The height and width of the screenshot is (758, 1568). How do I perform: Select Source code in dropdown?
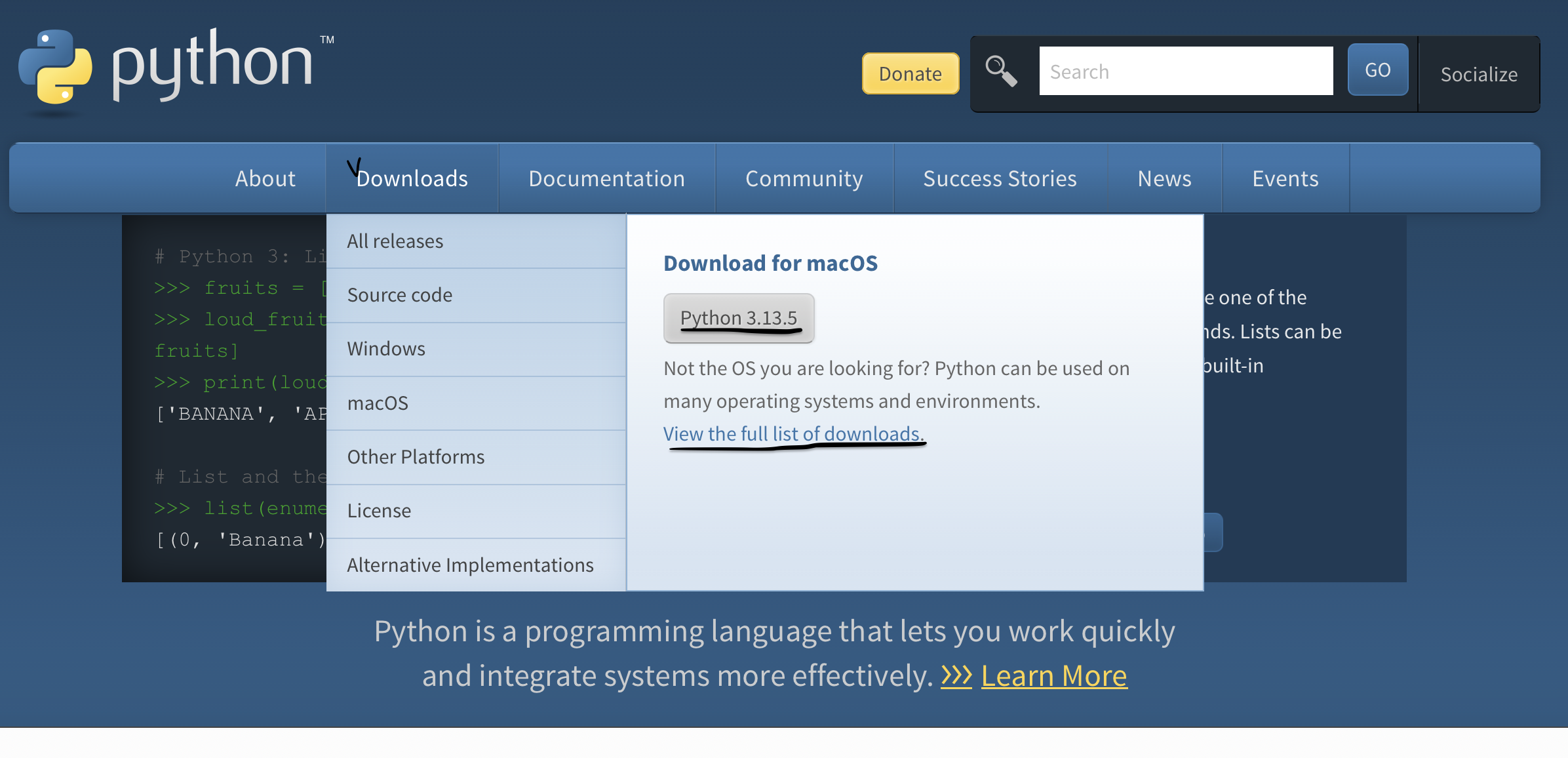point(400,295)
